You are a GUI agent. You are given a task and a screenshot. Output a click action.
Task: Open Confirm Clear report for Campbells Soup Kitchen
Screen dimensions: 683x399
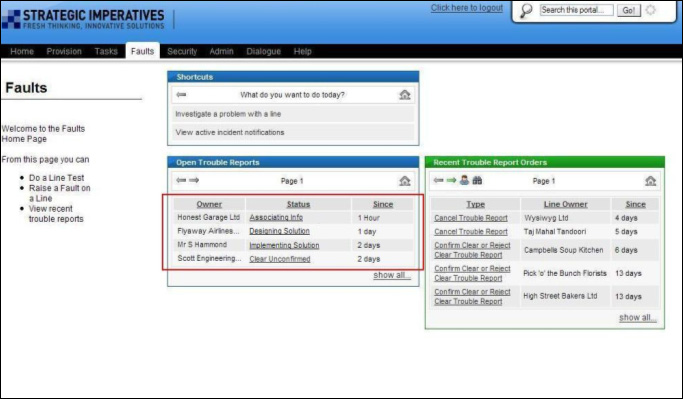pyautogui.click(x=472, y=250)
